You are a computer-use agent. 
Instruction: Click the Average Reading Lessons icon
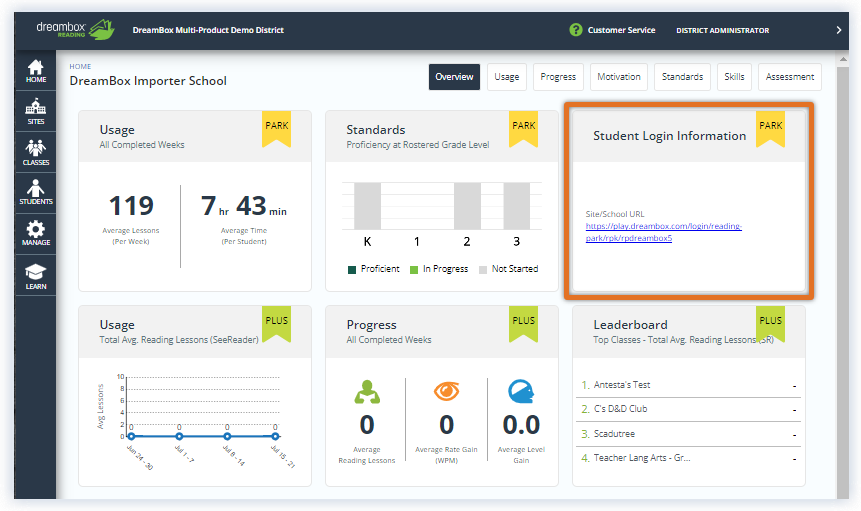367,392
